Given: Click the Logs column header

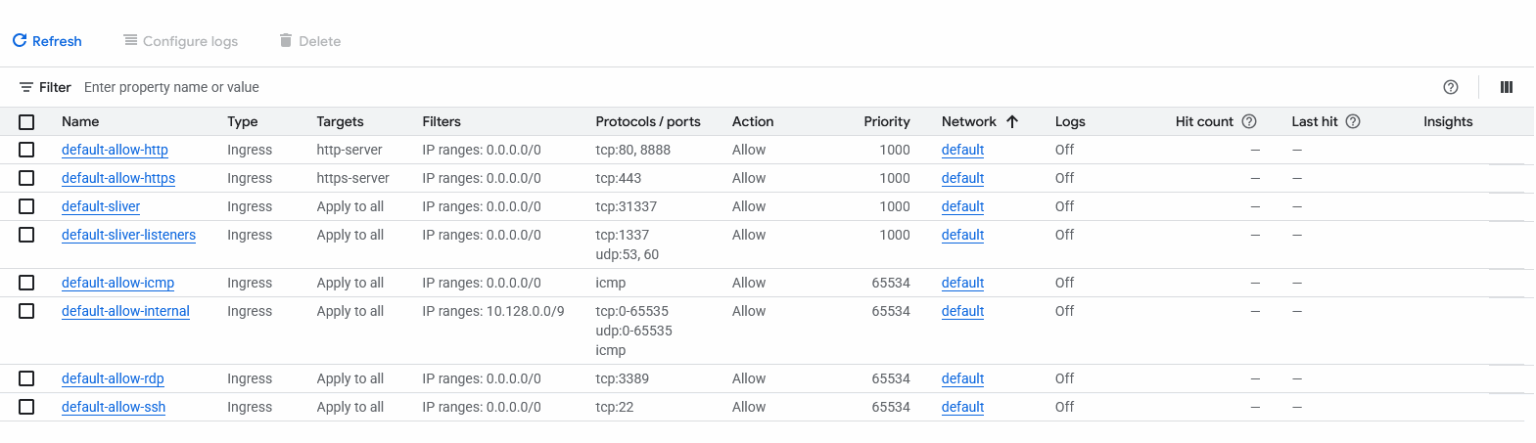Looking at the screenshot, I should tap(1070, 122).
